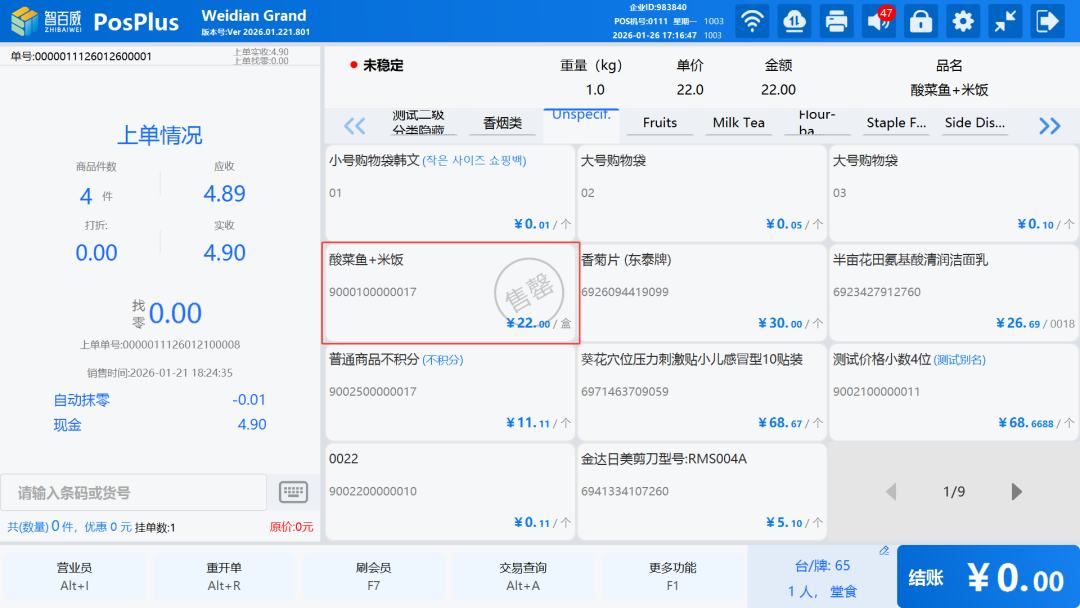Go to previous product page arrow
Image resolution: width=1080 pixels, height=608 pixels.
click(891, 492)
